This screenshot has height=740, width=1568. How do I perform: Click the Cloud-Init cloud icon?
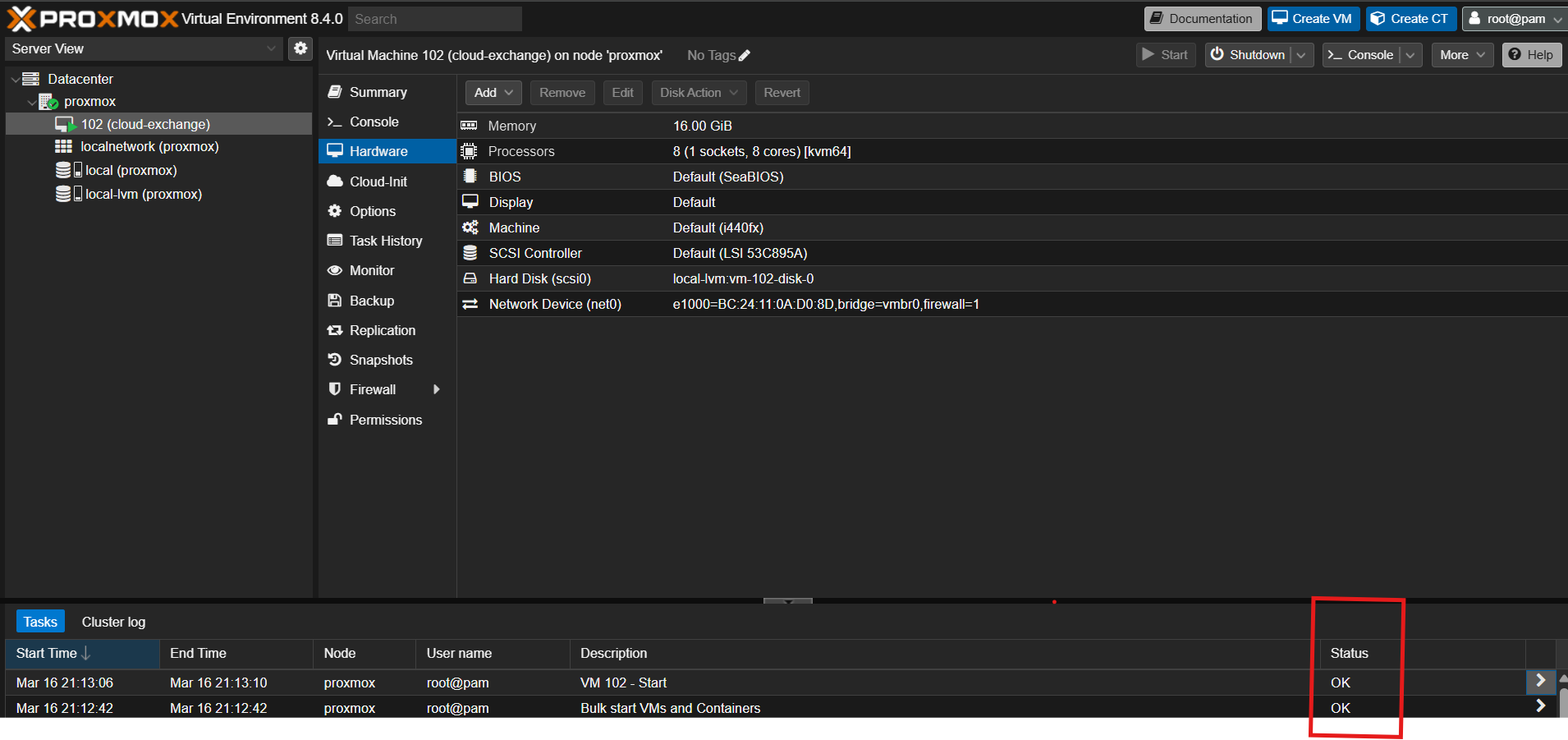[335, 182]
